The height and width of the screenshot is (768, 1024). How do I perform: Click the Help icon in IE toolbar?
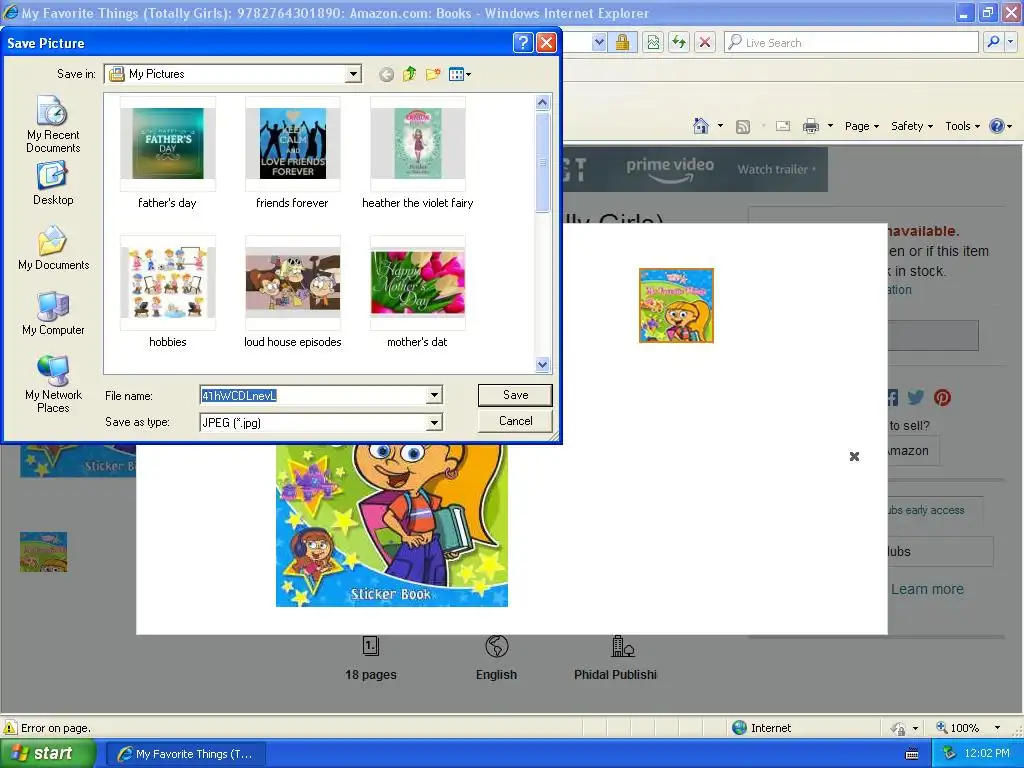[x=997, y=126]
